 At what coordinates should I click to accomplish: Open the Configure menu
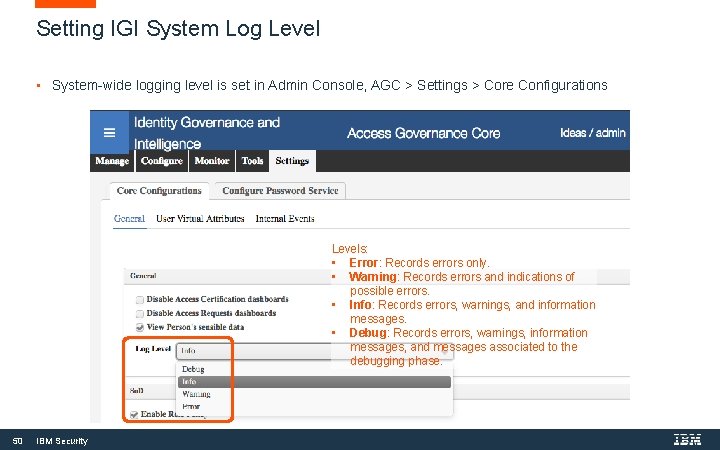pos(162,161)
